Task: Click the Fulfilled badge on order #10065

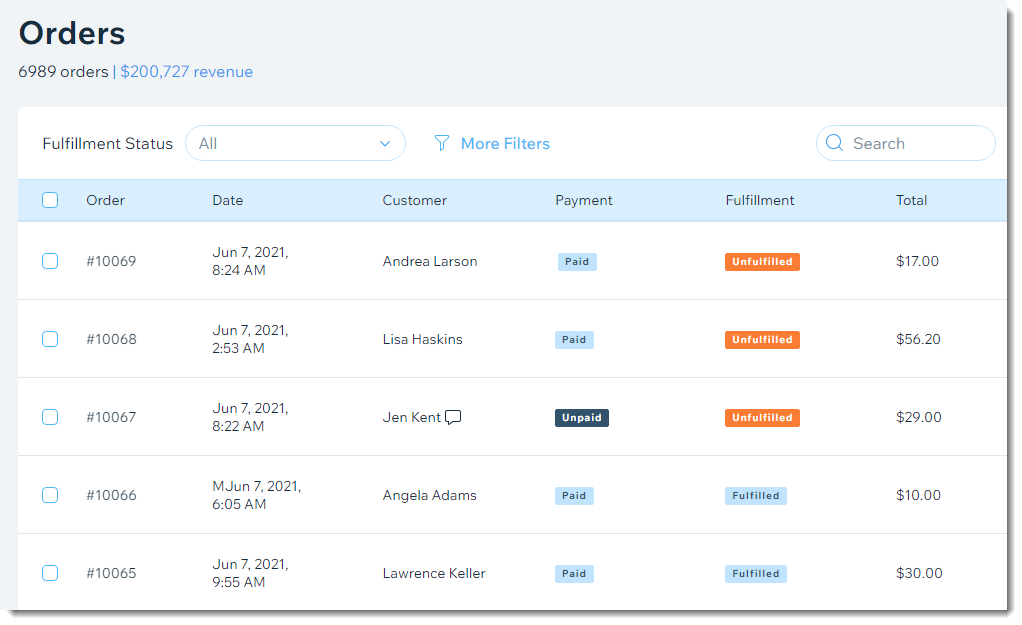Action: (755, 574)
